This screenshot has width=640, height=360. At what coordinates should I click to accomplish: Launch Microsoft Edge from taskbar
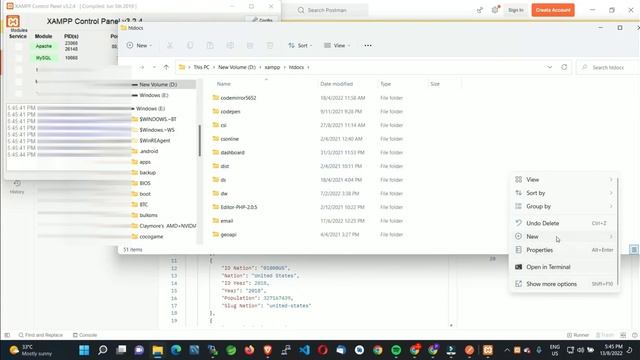point(176,350)
